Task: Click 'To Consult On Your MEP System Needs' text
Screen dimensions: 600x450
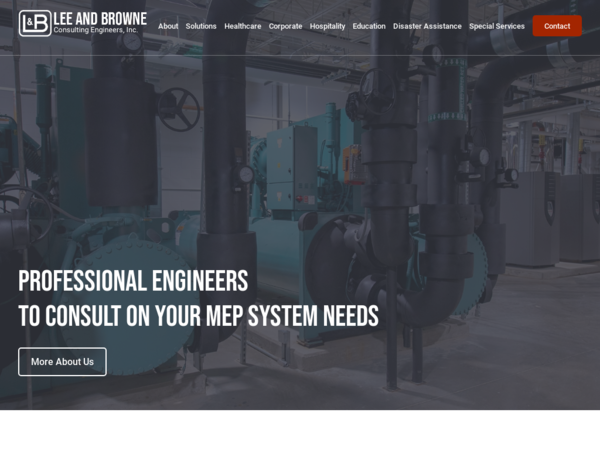Action: (199, 316)
